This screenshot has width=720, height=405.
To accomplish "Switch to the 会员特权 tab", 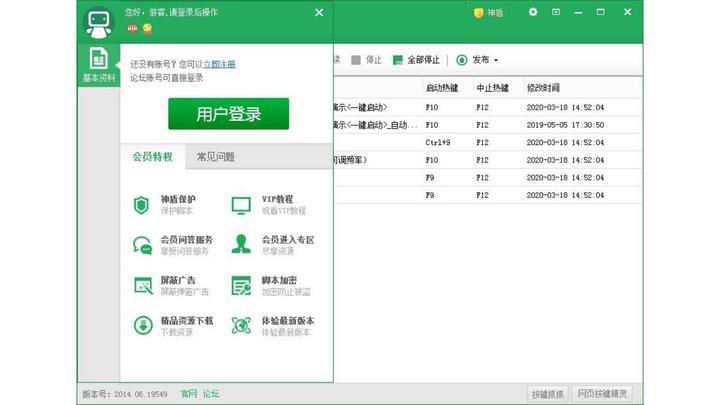I will tap(153, 157).
